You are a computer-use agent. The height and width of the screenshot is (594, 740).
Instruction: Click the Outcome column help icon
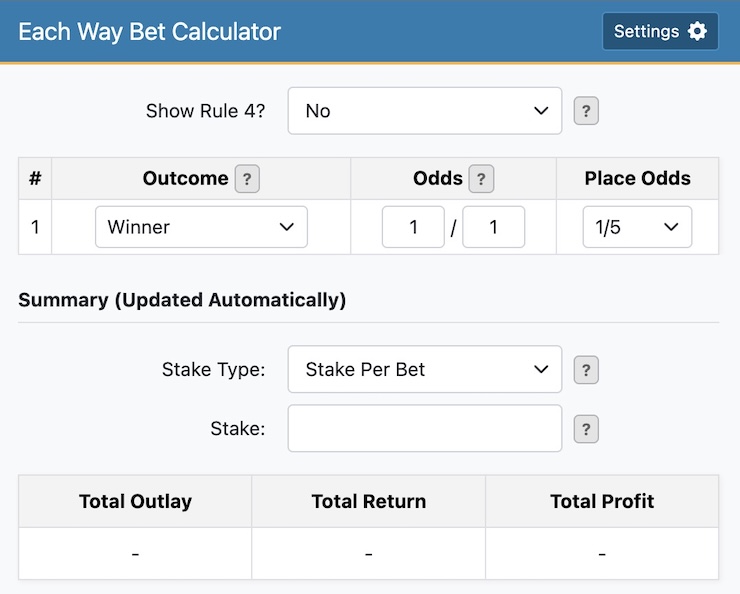pos(247,179)
